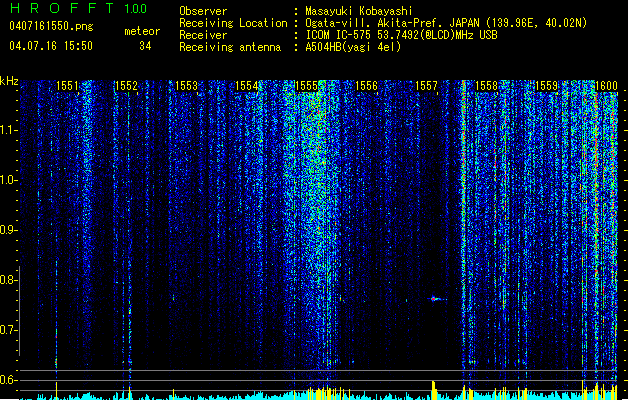Select the A504HB(yagi 4el) antenna text
The height and width of the screenshot is (400, 629).
tap(353, 47)
